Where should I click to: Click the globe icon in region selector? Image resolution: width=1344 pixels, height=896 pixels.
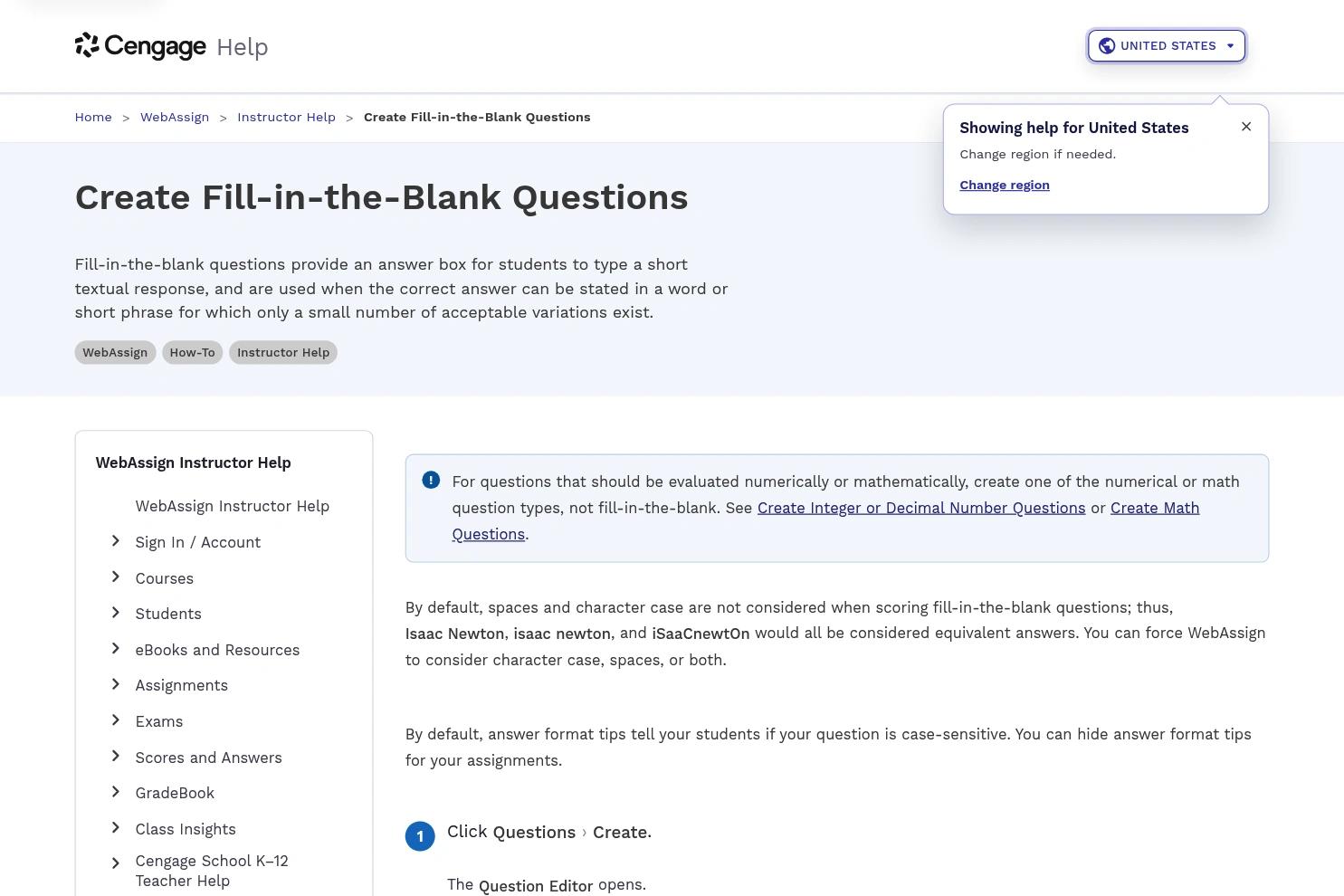(1106, 46)
